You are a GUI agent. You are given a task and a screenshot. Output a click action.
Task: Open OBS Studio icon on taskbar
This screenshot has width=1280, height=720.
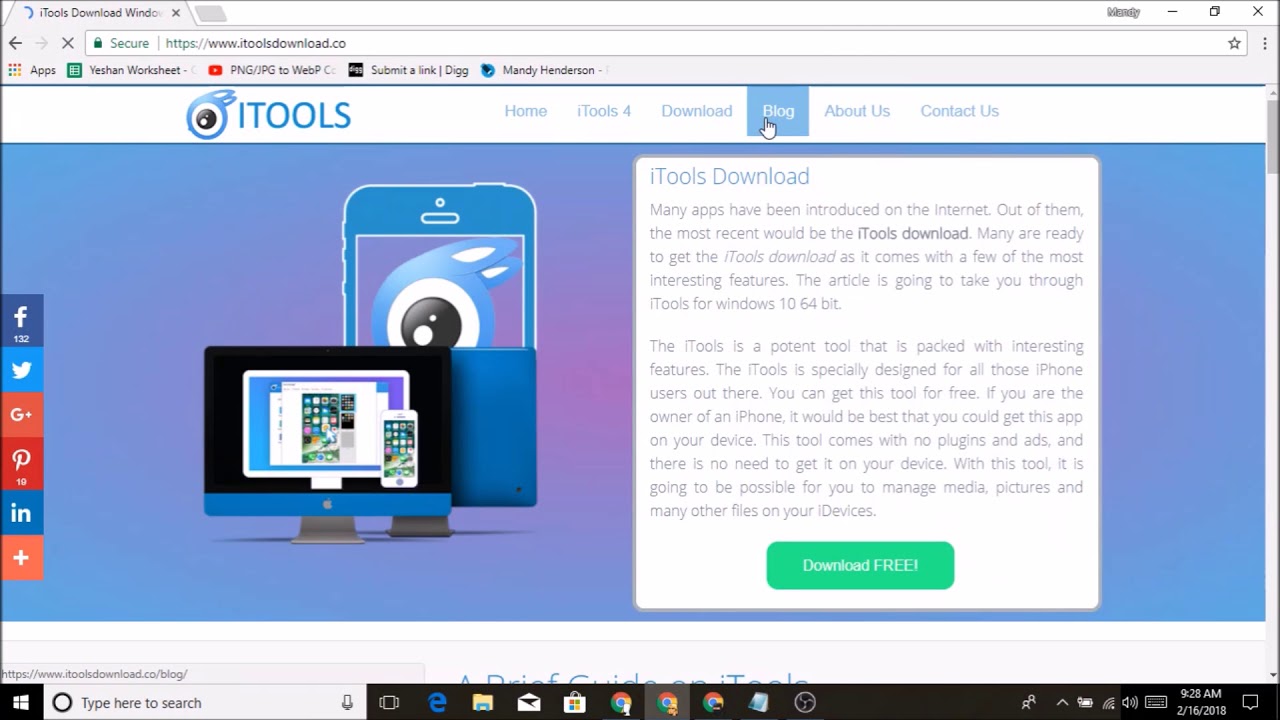pyautogui.click(x=805, y=703)
